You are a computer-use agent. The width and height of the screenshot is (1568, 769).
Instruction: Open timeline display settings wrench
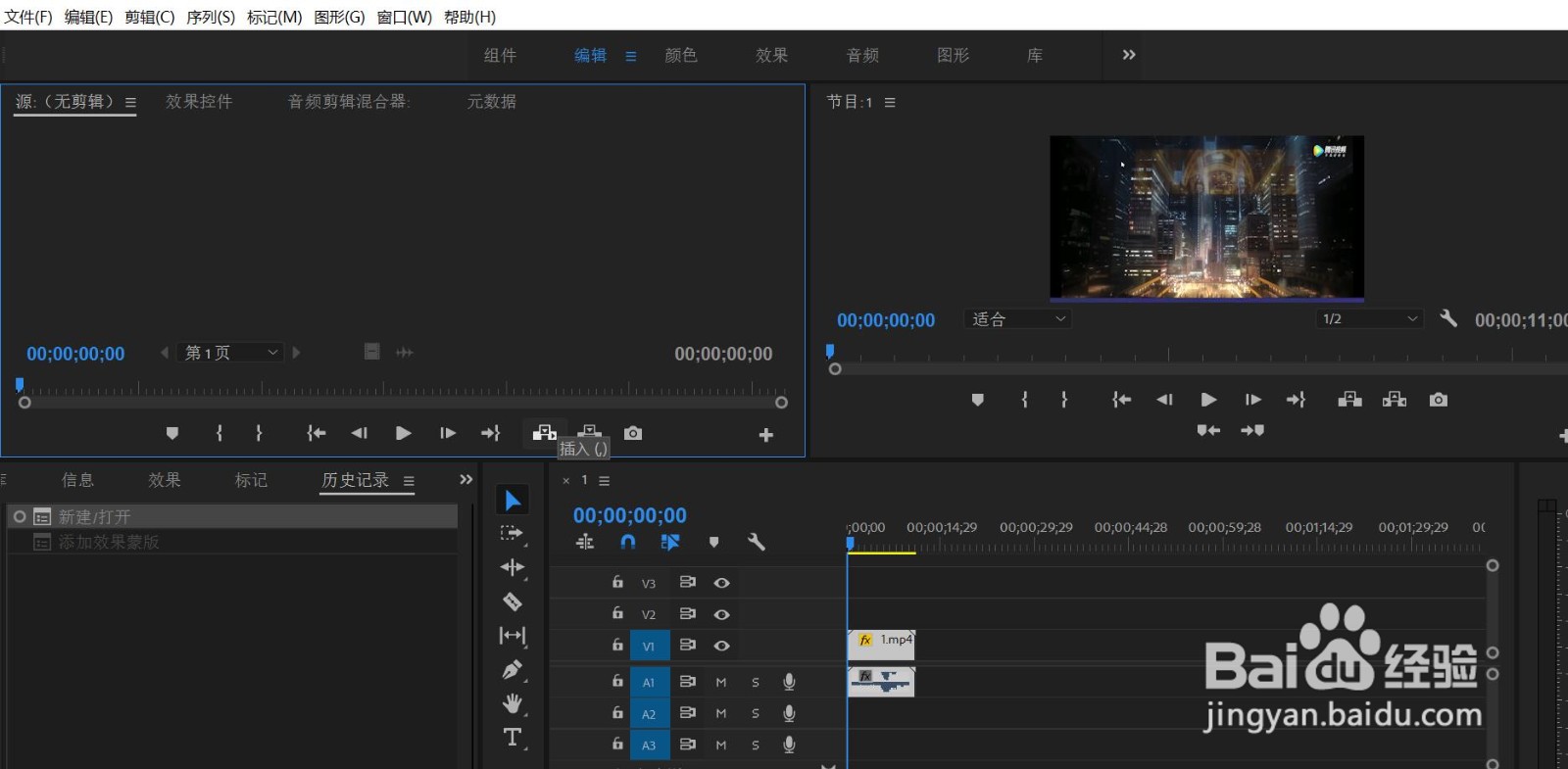(756, 542)
